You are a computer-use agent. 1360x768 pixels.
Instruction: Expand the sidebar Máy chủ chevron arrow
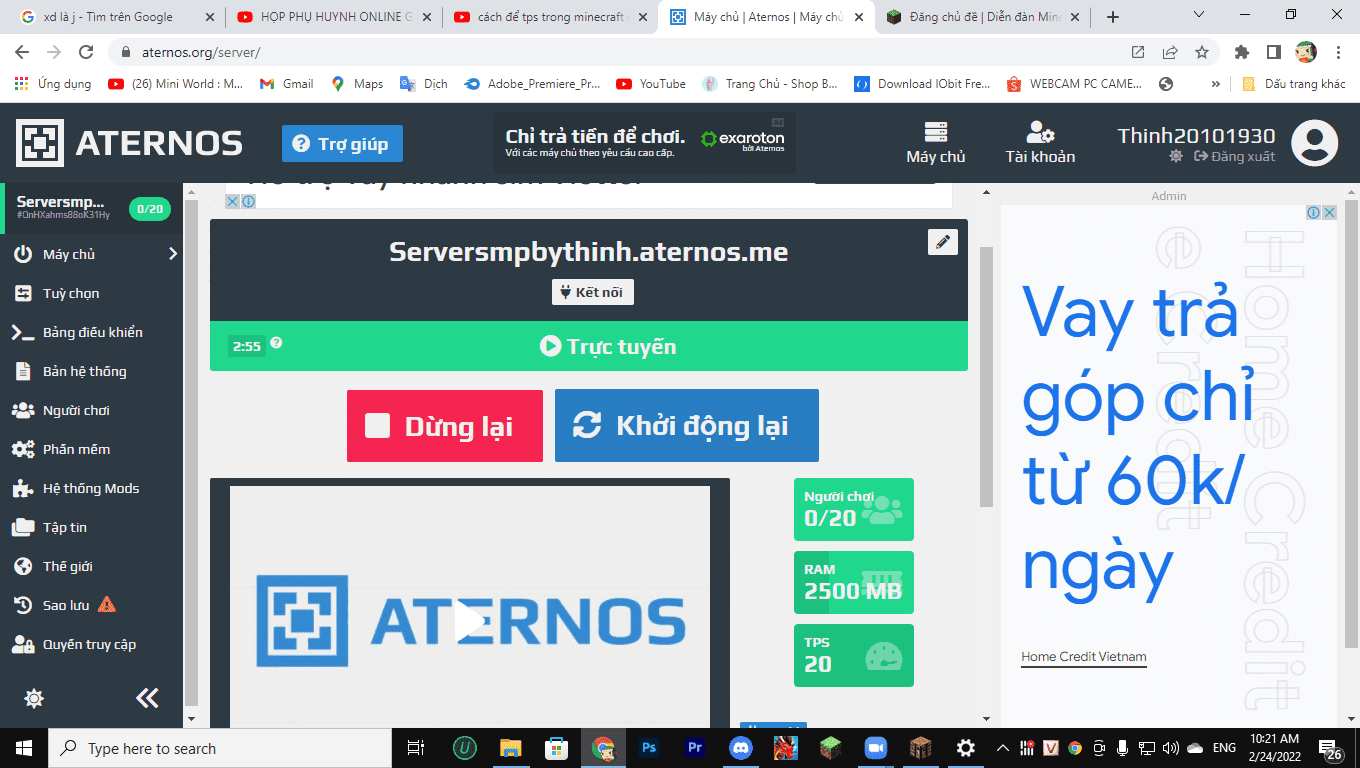point(172,254)
